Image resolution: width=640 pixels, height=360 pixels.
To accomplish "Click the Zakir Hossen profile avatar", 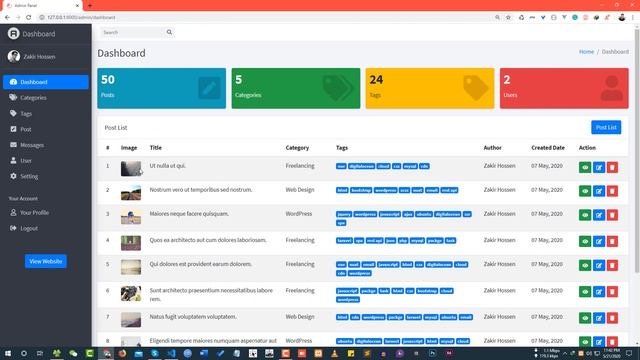I will pyautogui.click(x=13, y=56).
